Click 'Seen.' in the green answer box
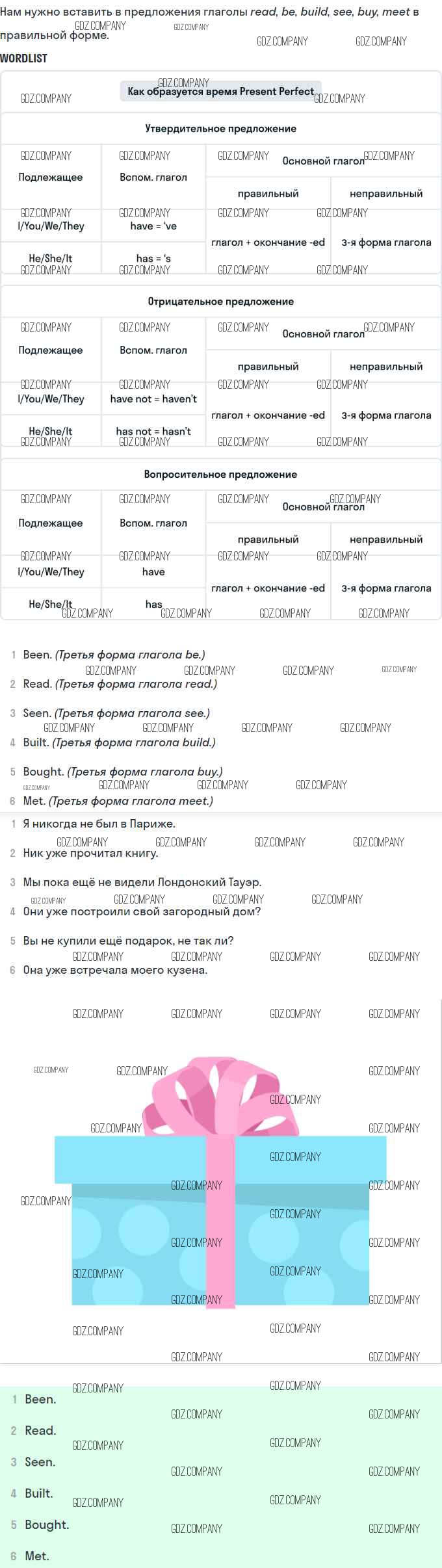Screen dimensions: 442x1568 point(40,1461)
